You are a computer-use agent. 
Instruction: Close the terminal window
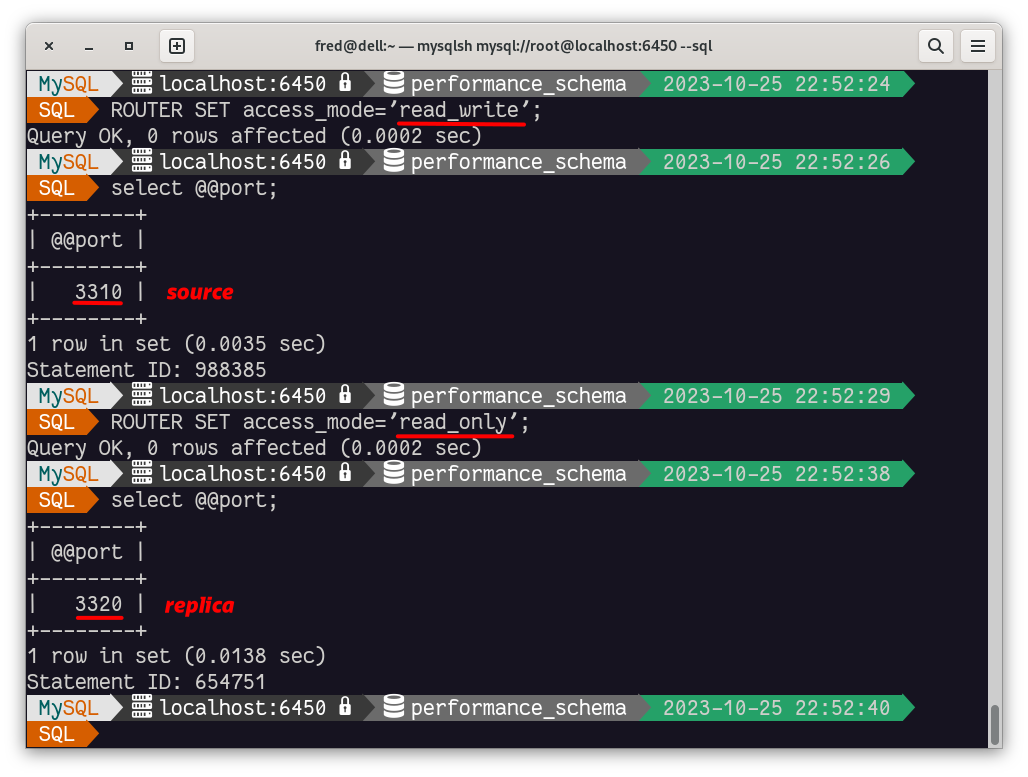coord(49,46)
